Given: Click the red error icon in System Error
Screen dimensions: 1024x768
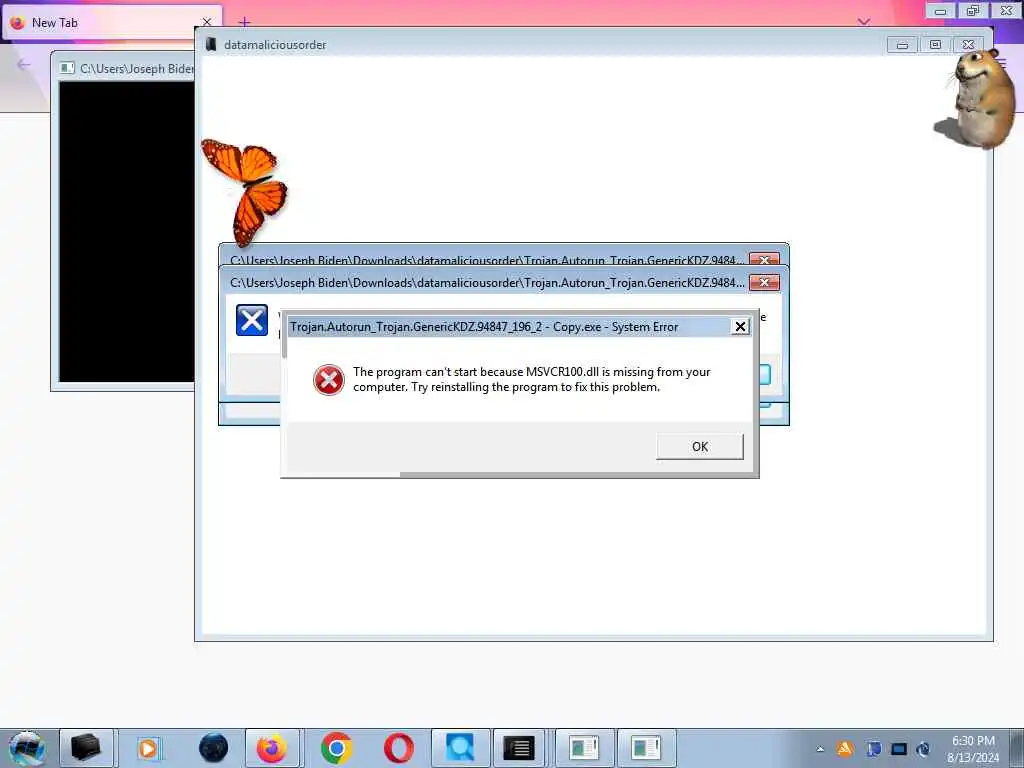Looking at the screenshot, I should coord(328,380).
